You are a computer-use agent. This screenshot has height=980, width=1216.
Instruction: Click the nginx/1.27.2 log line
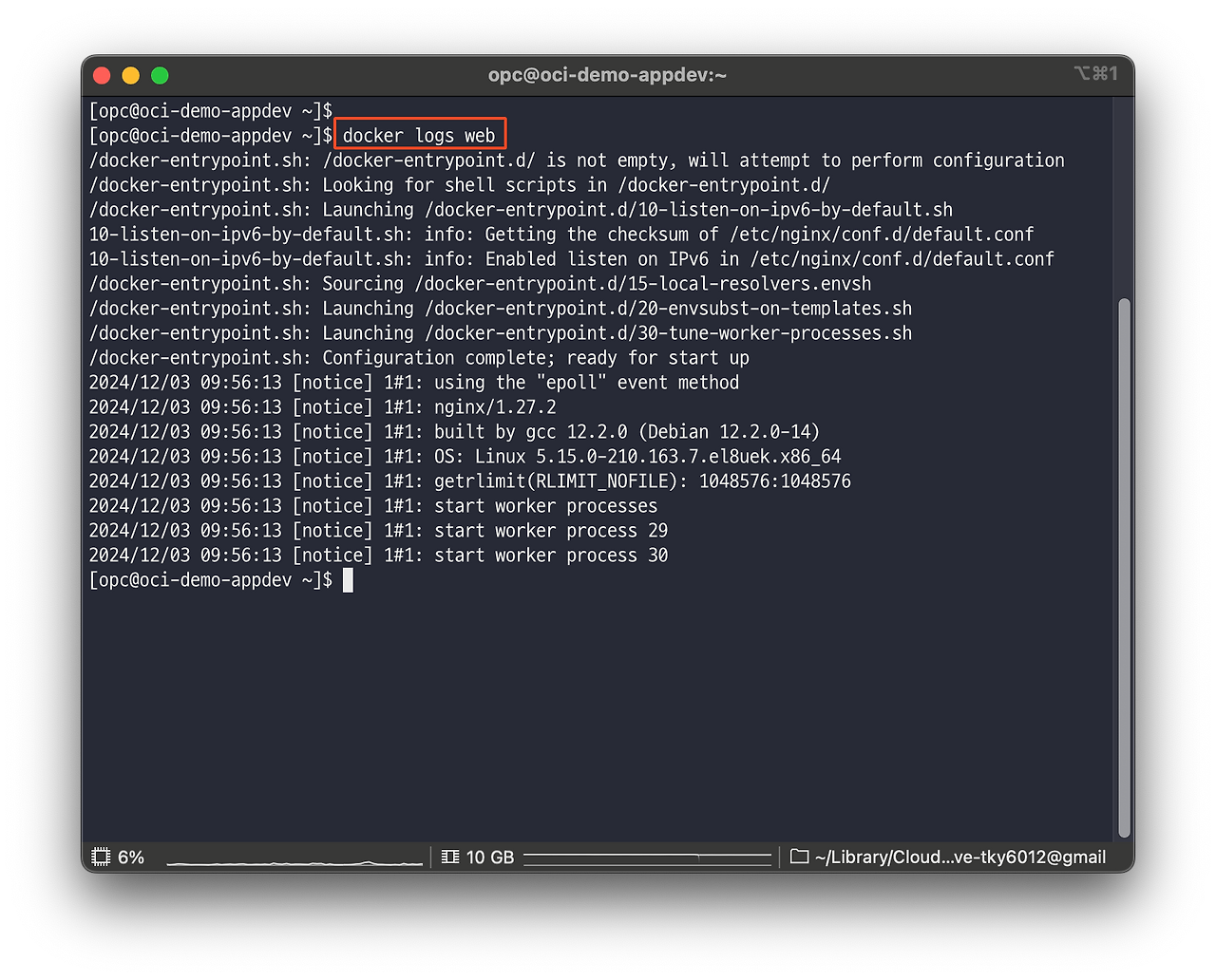323,407
